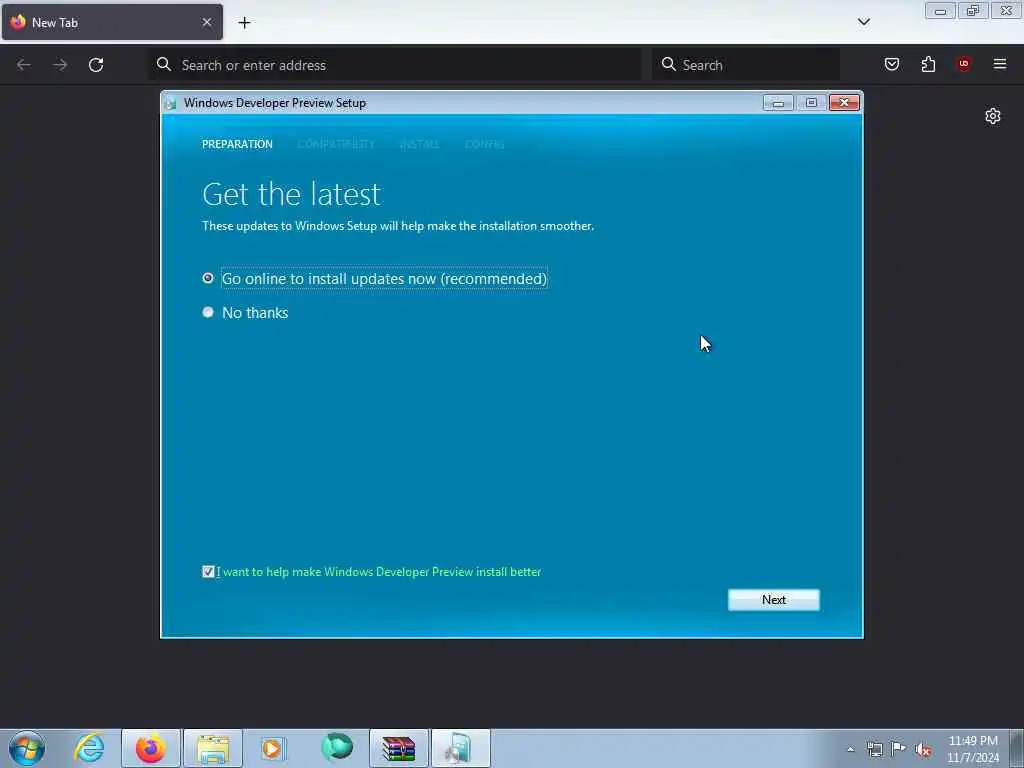Select Go online to install updates radio
The image size is (1024, 768).
click(208, 278)
